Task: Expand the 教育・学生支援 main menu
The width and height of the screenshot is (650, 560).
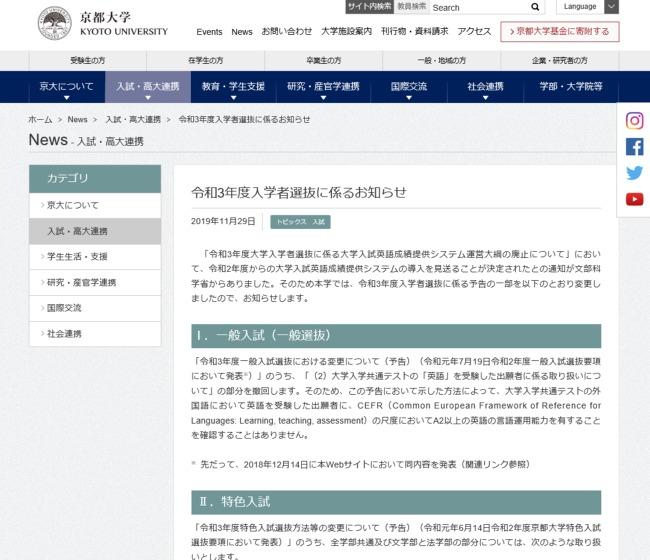Action: click(233, 87)
